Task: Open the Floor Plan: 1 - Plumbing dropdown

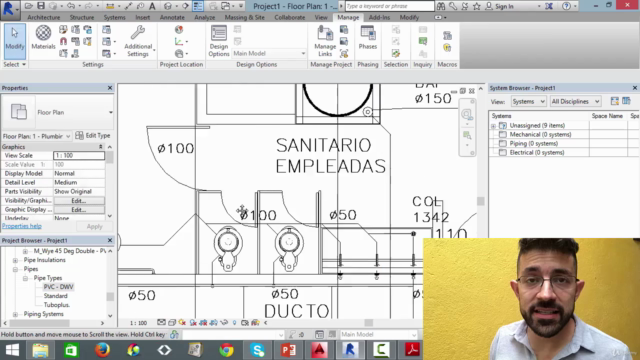Action: [36, 136]
